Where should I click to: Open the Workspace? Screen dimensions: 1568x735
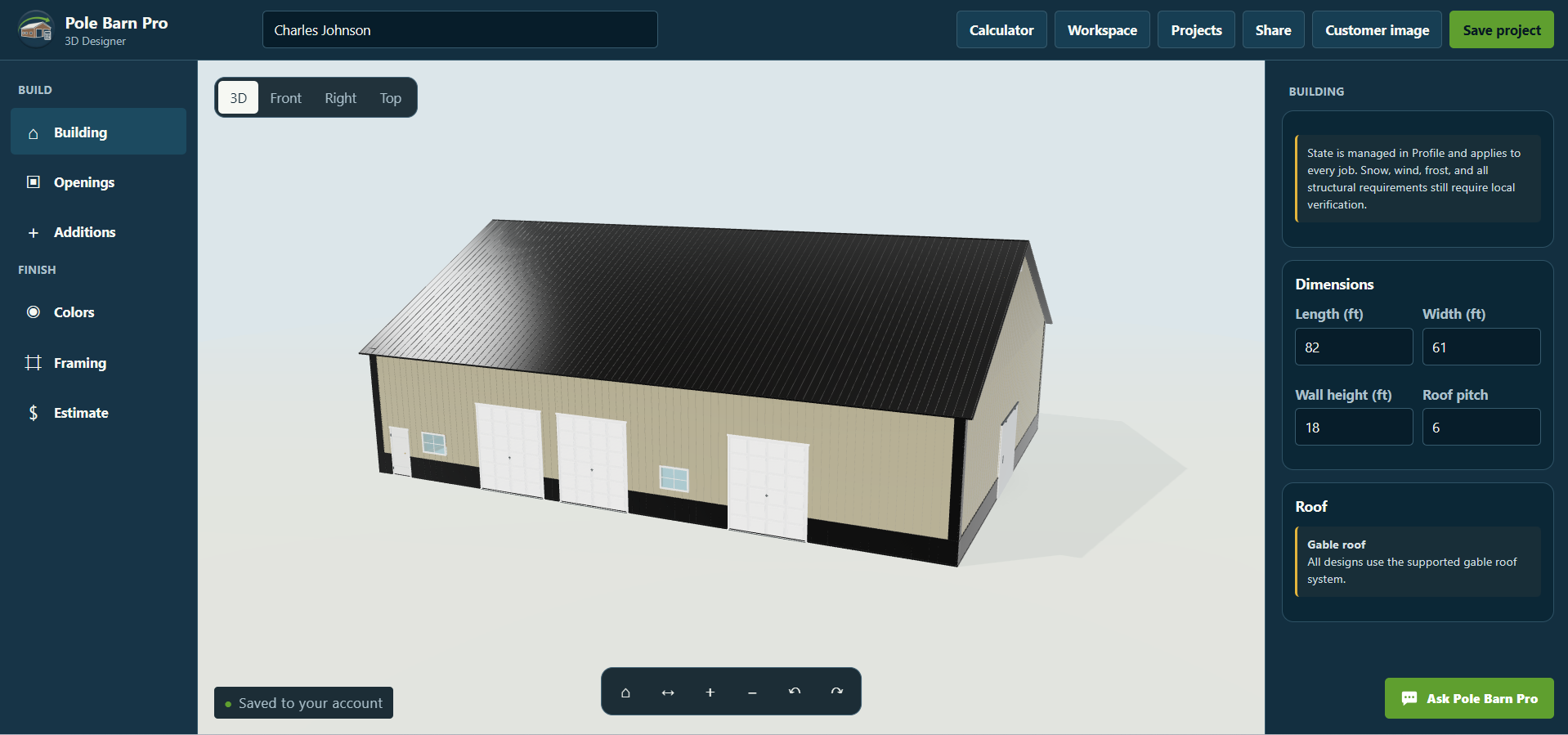point(1102,30)
